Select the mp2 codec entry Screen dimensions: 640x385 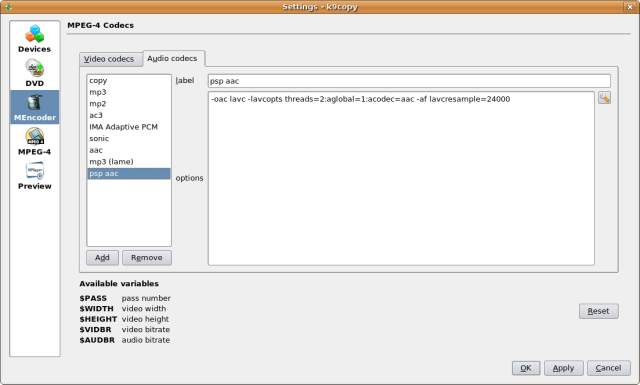129,104
